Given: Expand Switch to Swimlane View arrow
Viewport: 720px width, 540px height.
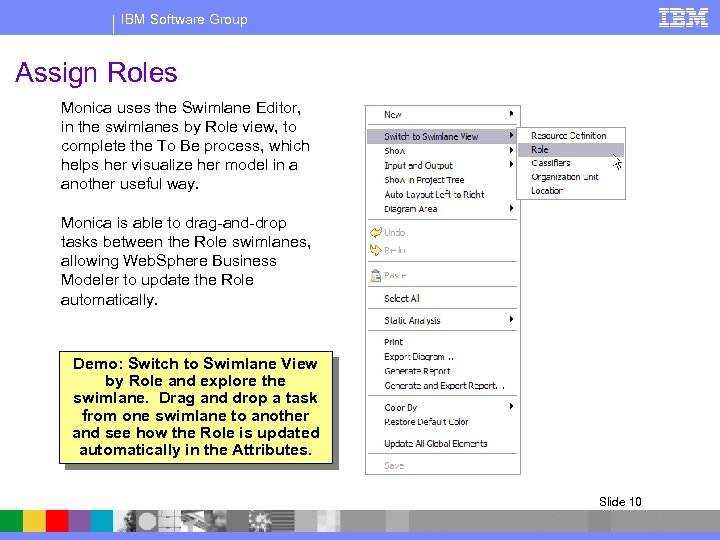Looking at the screenshot, I should click(x=512, y=135).
